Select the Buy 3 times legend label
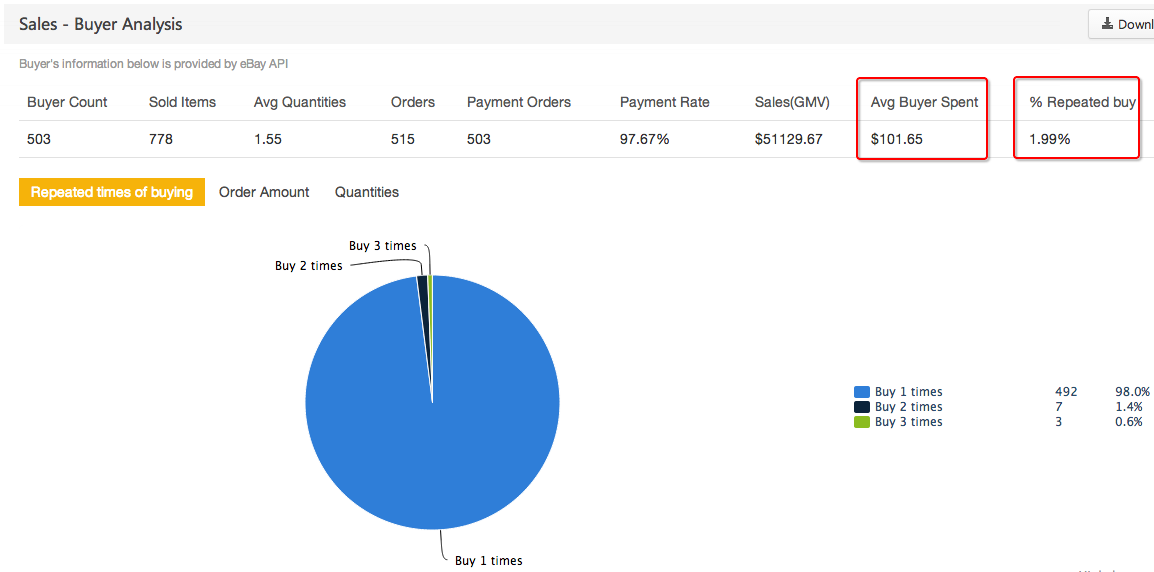Viewport: 1154px width, 572px height. pyautogui.click(x=908, y=423)
